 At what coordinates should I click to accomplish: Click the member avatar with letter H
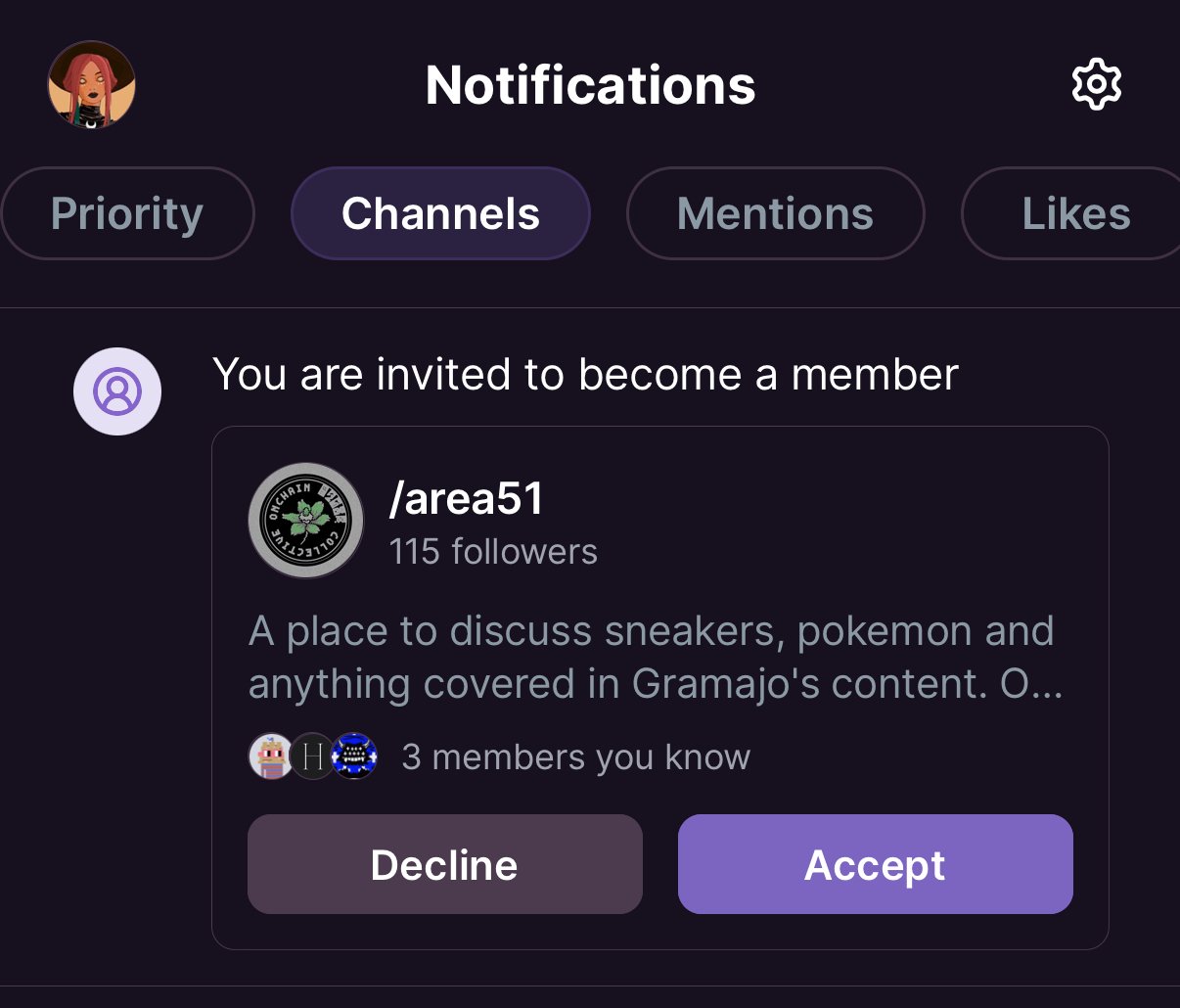pyautogui.click(x=313, y=756)
